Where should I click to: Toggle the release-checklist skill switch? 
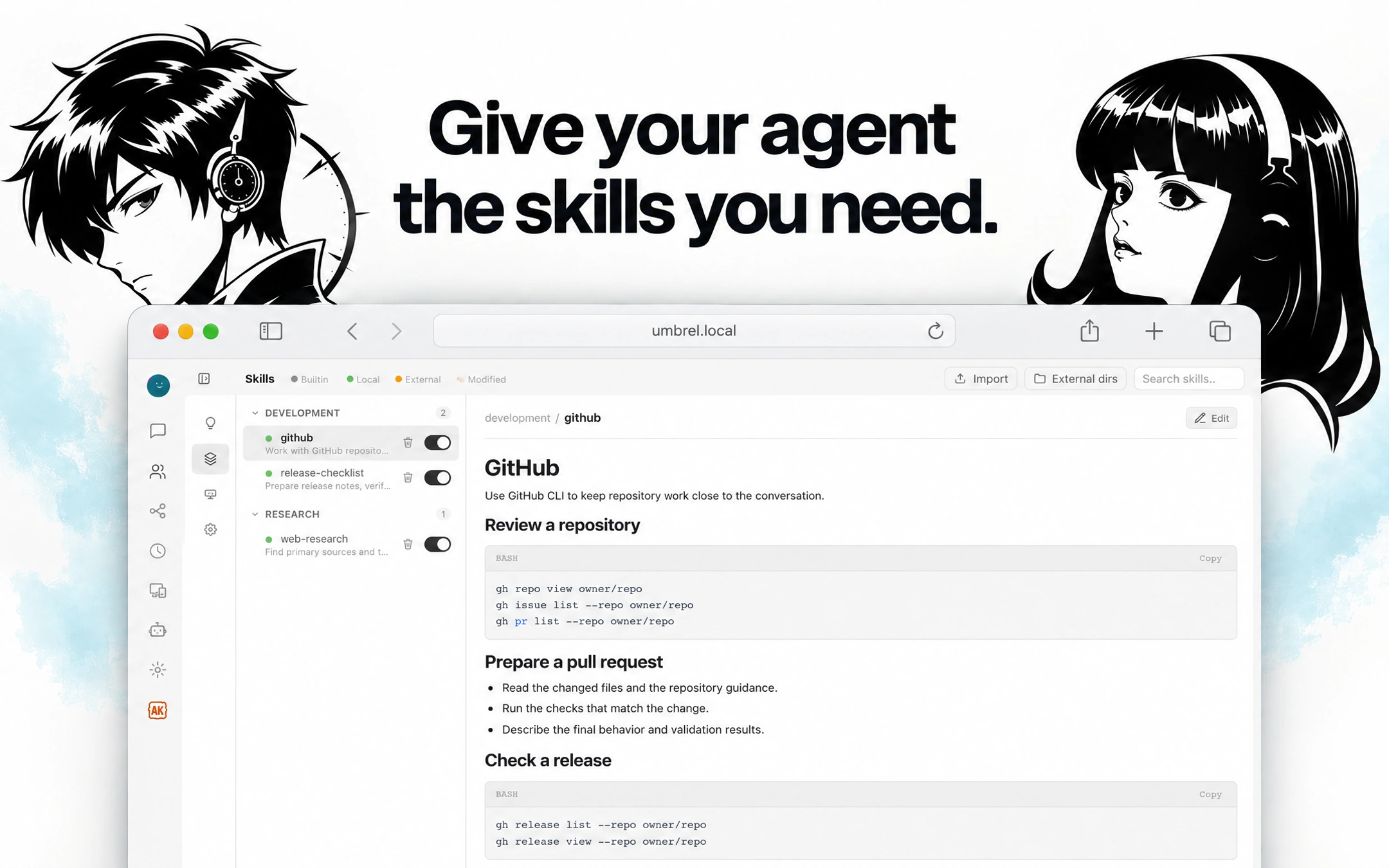click(x=437, y=478)
